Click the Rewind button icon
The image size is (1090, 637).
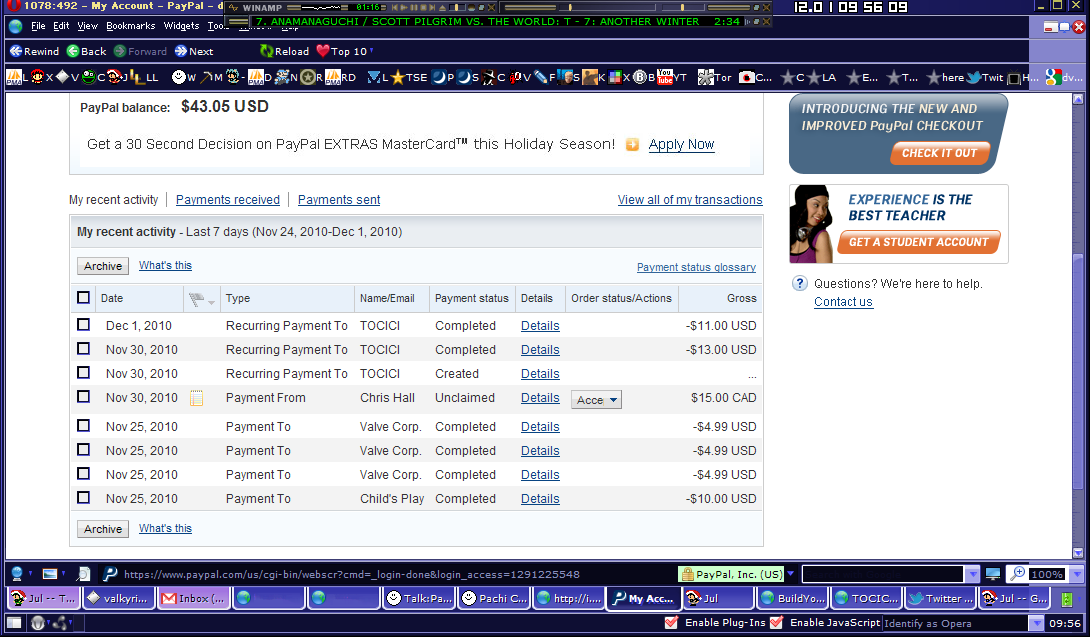coord(16,51)
